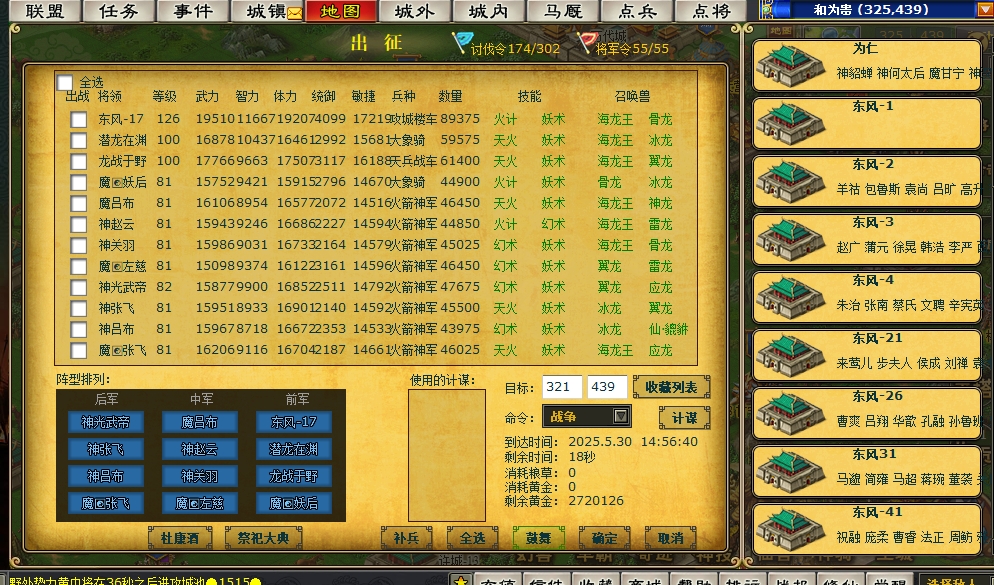Select 龙战于野 slot in 前军 formation
994x585 pixels.
point(294,476)
